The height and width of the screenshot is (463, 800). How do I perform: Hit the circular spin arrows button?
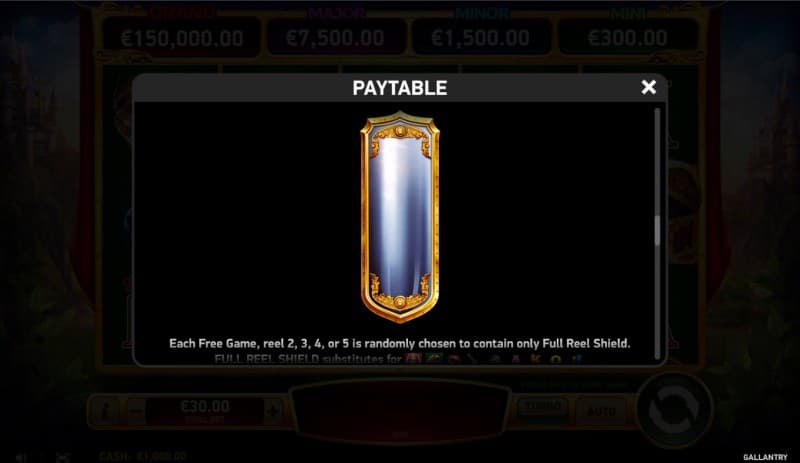click(x=673, y=410)
